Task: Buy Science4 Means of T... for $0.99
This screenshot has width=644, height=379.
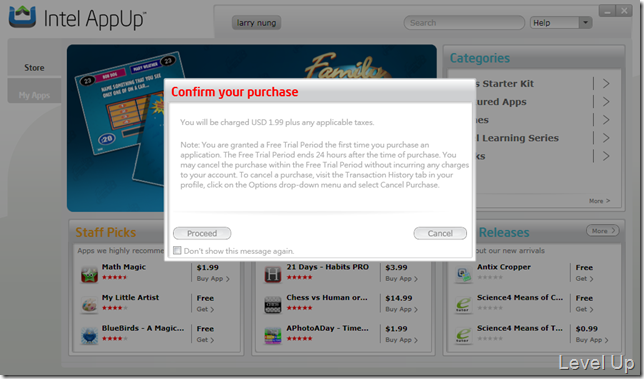Action: click(x=592, y=340)
